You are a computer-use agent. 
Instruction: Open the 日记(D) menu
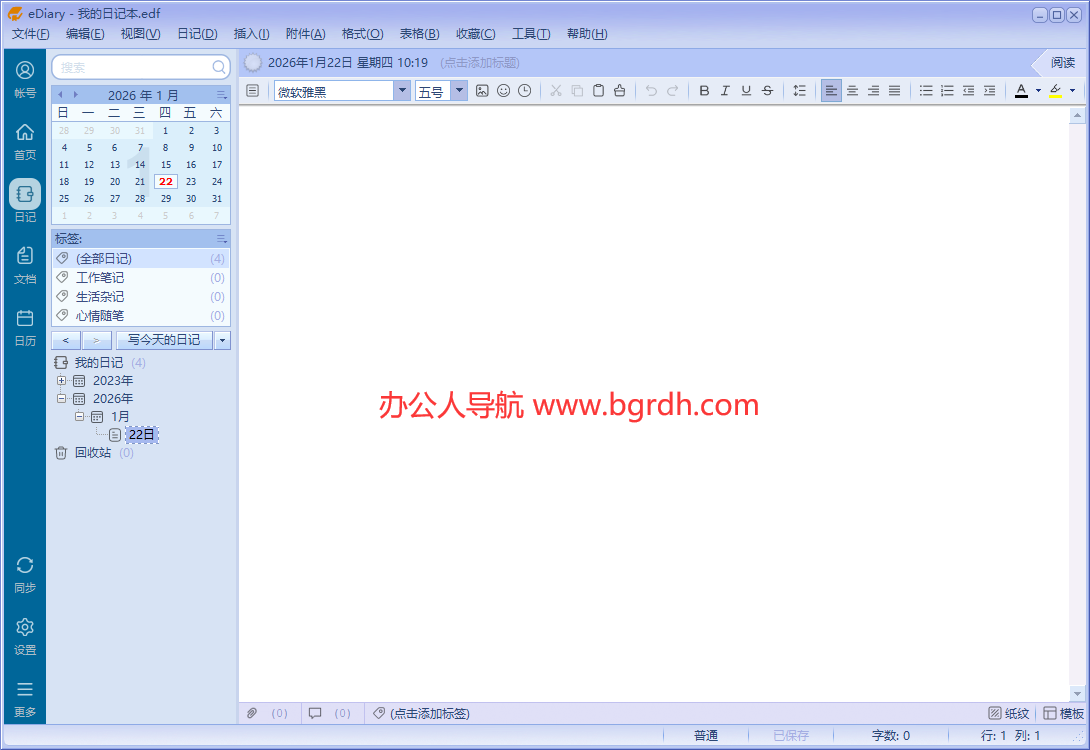tap(197, 33)
